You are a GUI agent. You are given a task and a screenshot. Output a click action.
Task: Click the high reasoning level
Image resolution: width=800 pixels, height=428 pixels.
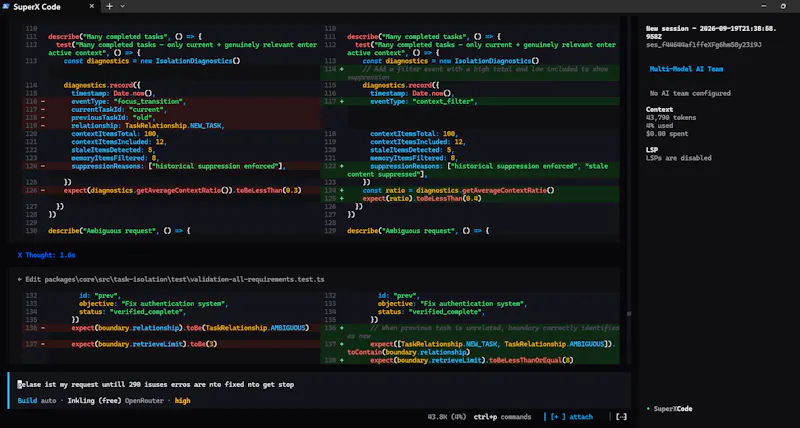pyautogui.click(x=183, y=400)
